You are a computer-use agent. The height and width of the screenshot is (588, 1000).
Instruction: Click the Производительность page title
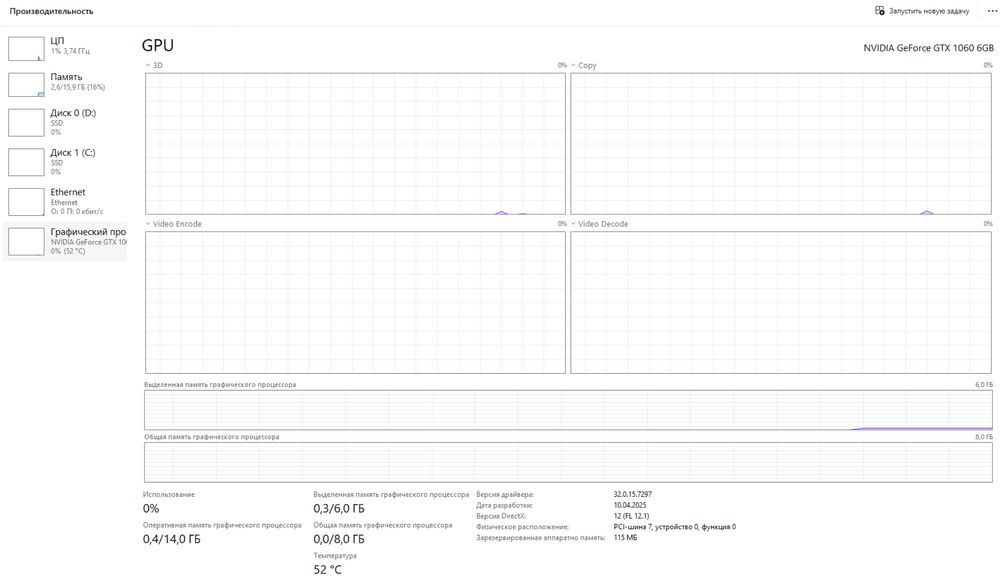[x=51, y=11]
